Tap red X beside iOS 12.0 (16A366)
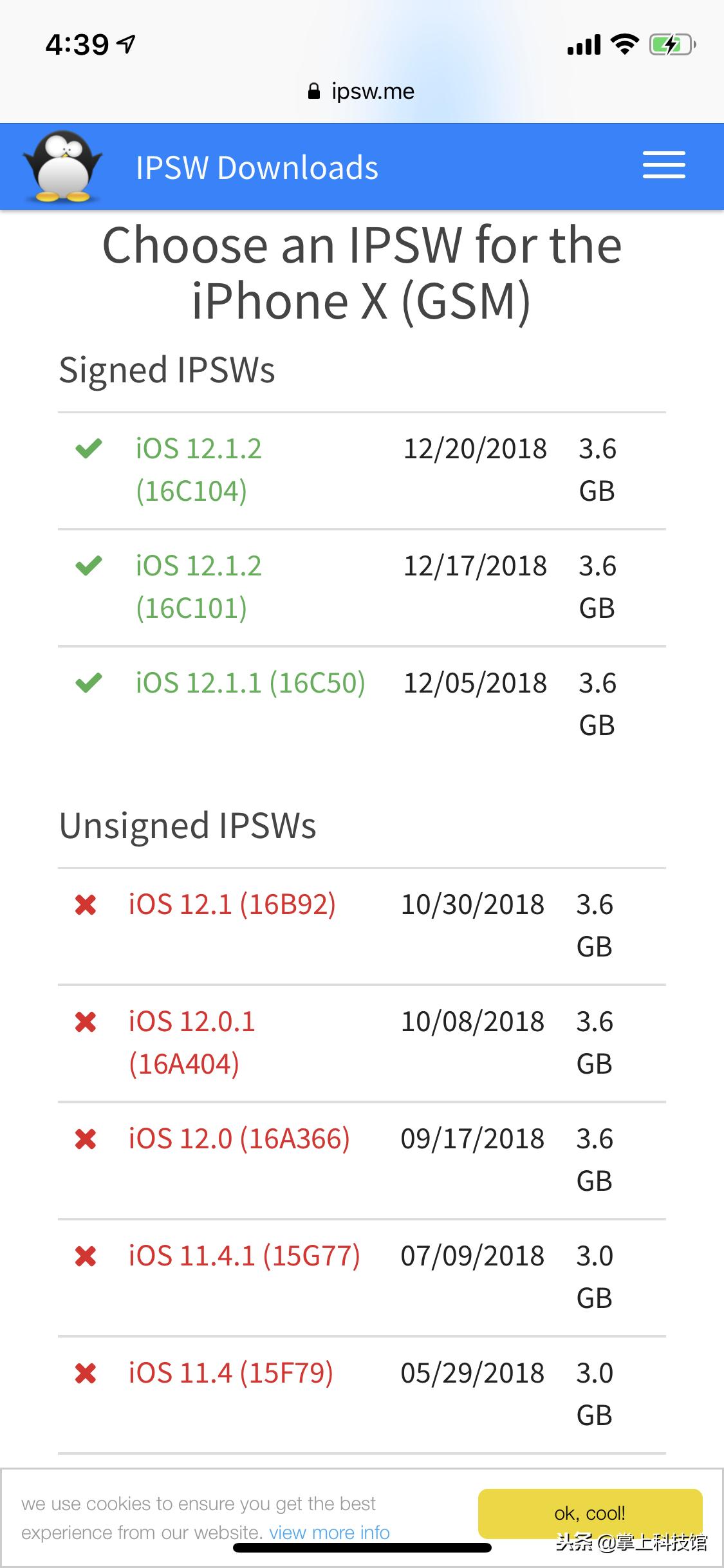Screen dimensions: 724x1568 [x=86, y=1139]
